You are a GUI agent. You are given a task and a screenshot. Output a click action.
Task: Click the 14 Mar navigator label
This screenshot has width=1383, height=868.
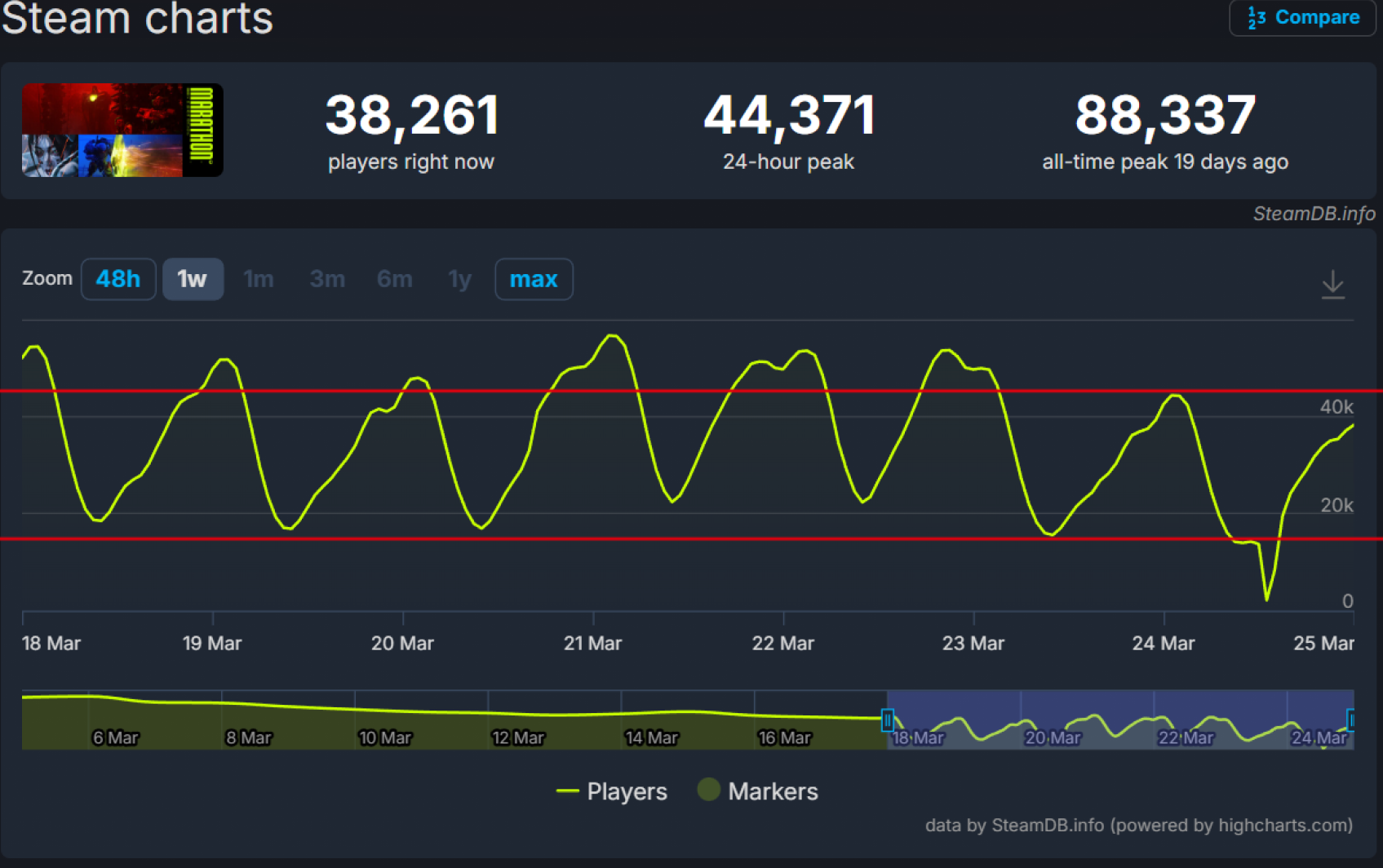[651, 737]
